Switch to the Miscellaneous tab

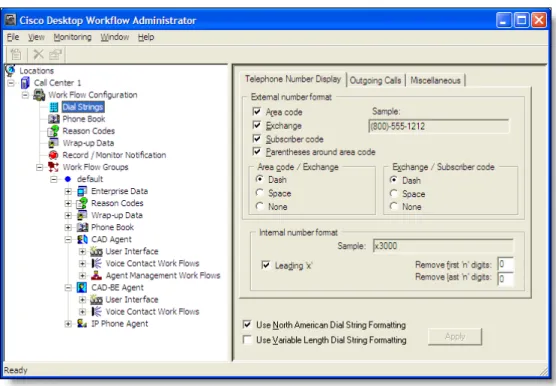click(x=435, y=80)
